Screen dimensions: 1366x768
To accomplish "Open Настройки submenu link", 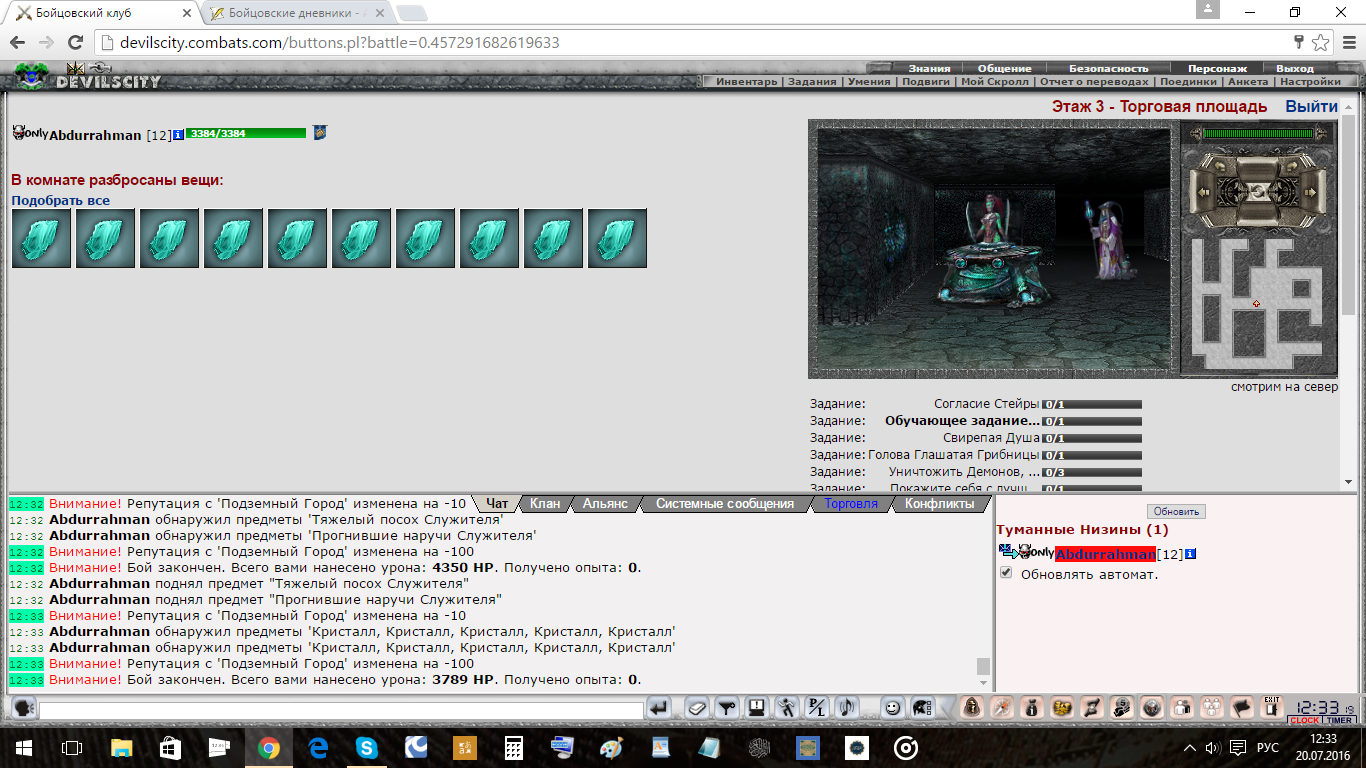I will coord(1310,82).
